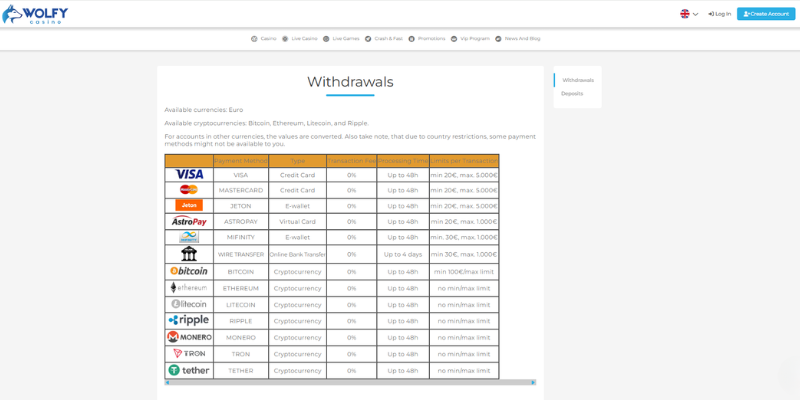Screen dimensions: 800x400
Task: Click the Processing Time column header
Action: coord(403,161)
